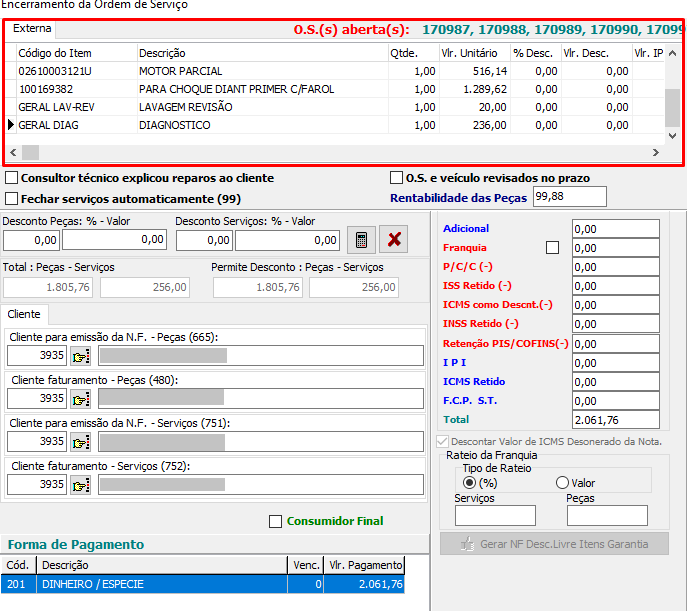Viewport: 687px width, 611px height.
Task: Check Consultor técnico explicou reparos ao cliente
Action: tap(12, 178)
